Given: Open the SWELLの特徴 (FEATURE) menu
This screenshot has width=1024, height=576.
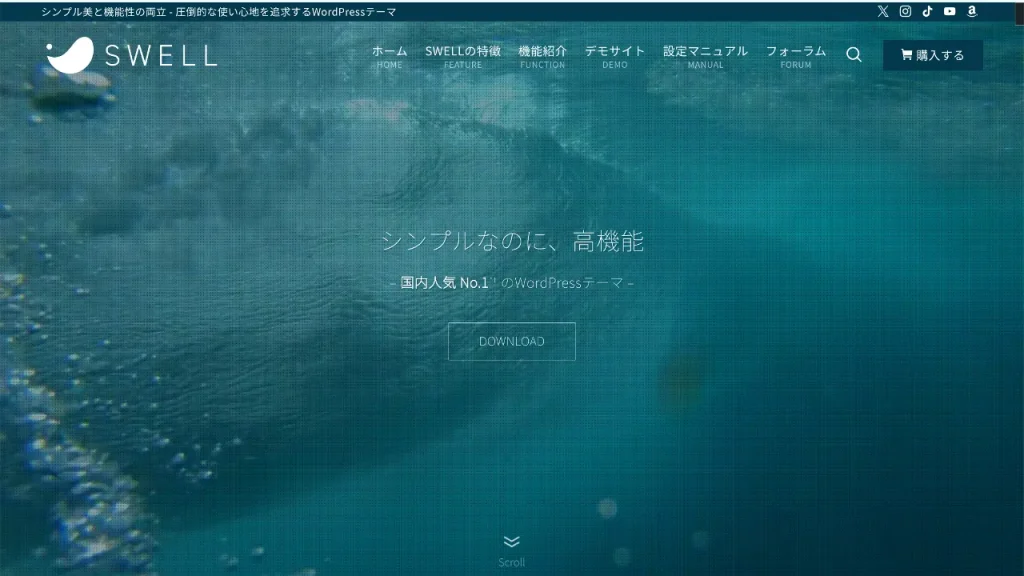Looking at the screenshot, I should (462, 56).
